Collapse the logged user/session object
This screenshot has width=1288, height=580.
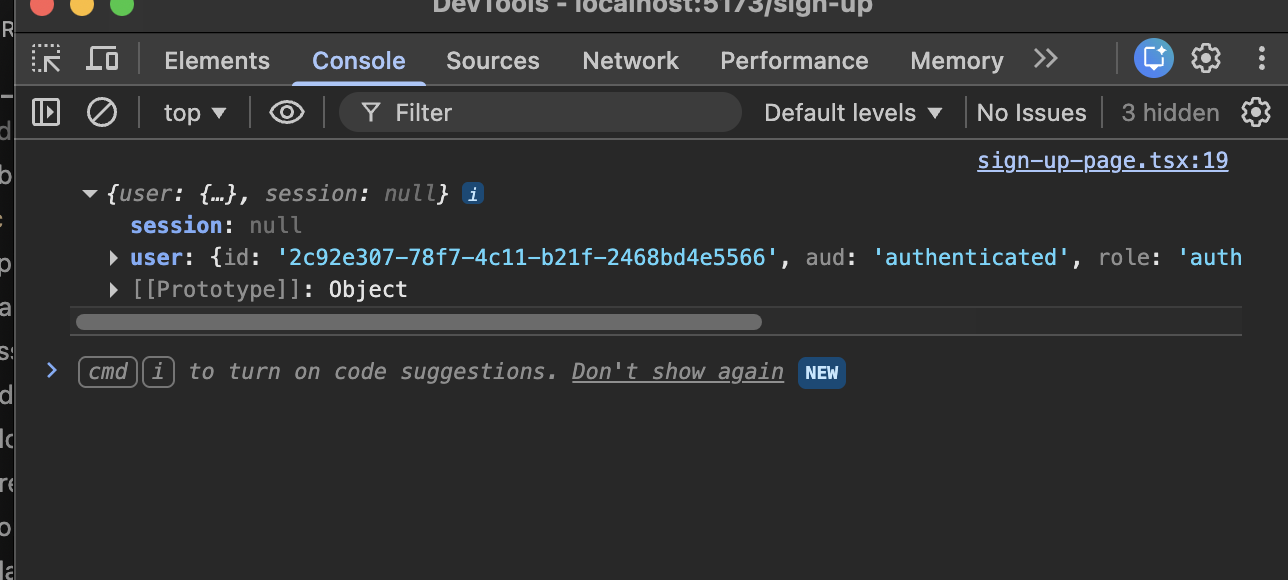(x=90, y=194)
